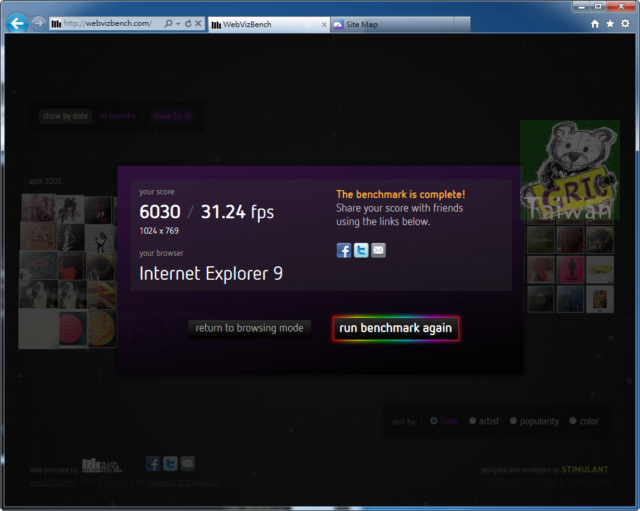Click show by date button
The height and width of the screenshot is (511, 640).
point(65,116)
